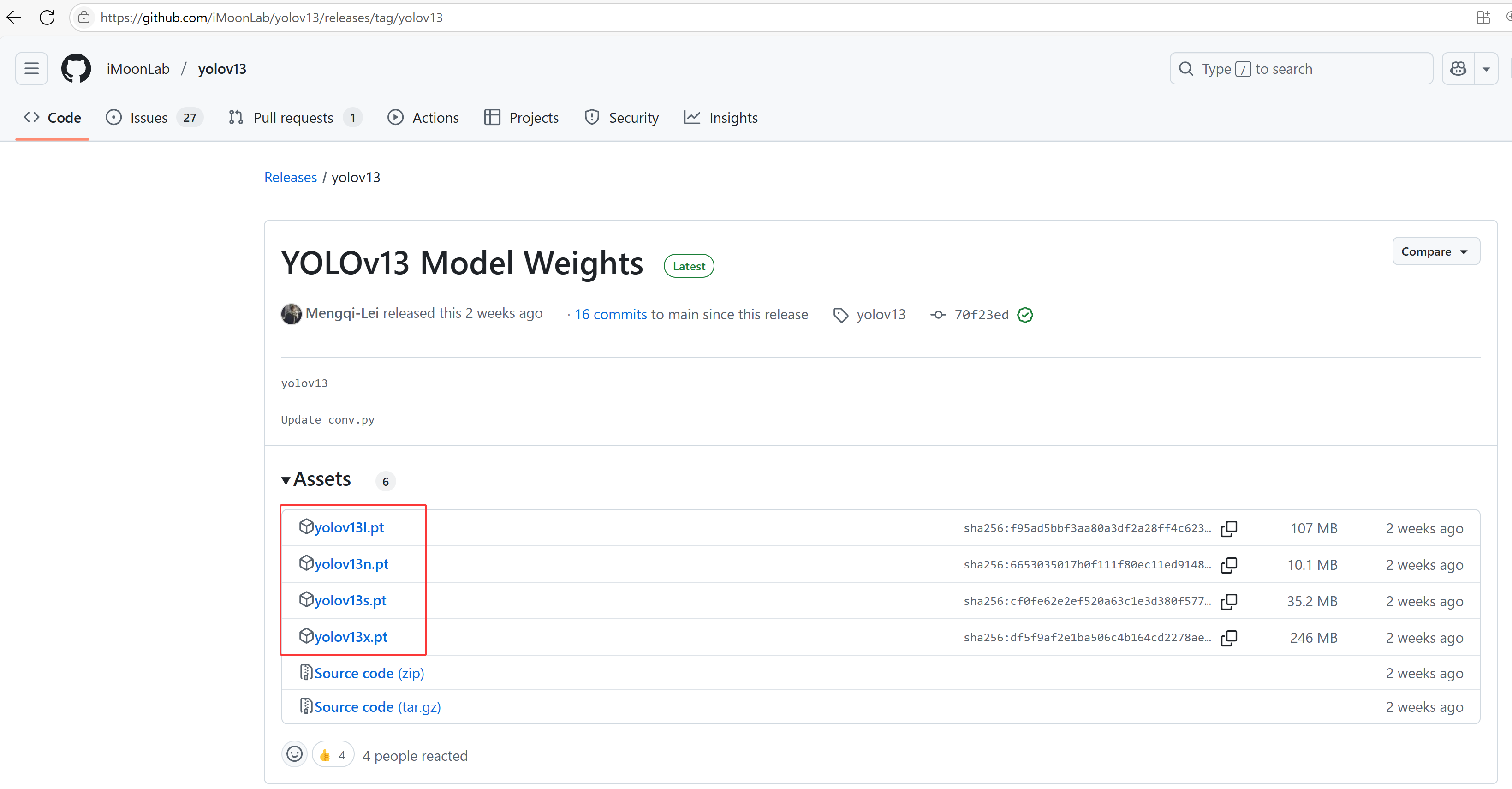
Task: Download Source code (tar.gz)
Action: point(377,707)
